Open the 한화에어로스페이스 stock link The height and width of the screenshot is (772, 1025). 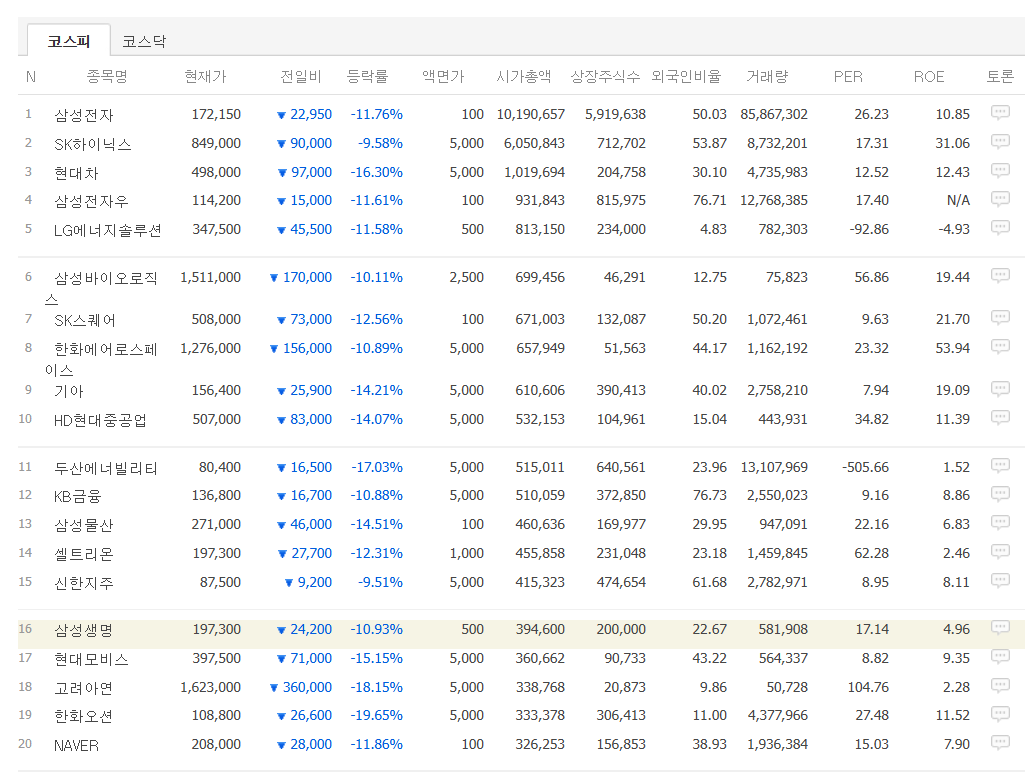(101, 360)
